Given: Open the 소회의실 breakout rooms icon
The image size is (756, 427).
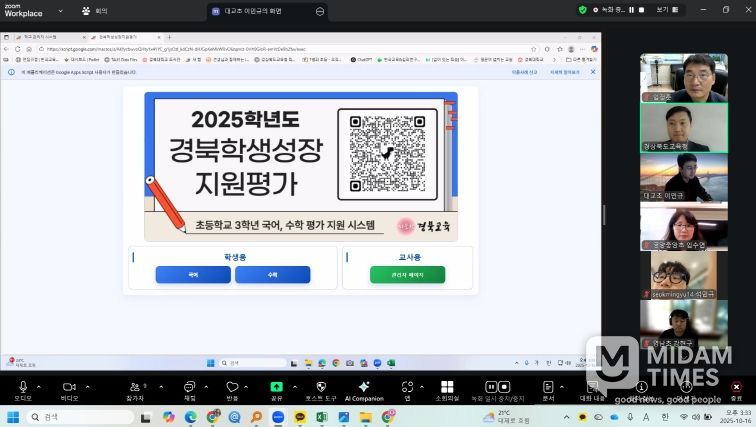Looking at the screenshot, I should 447,386.
